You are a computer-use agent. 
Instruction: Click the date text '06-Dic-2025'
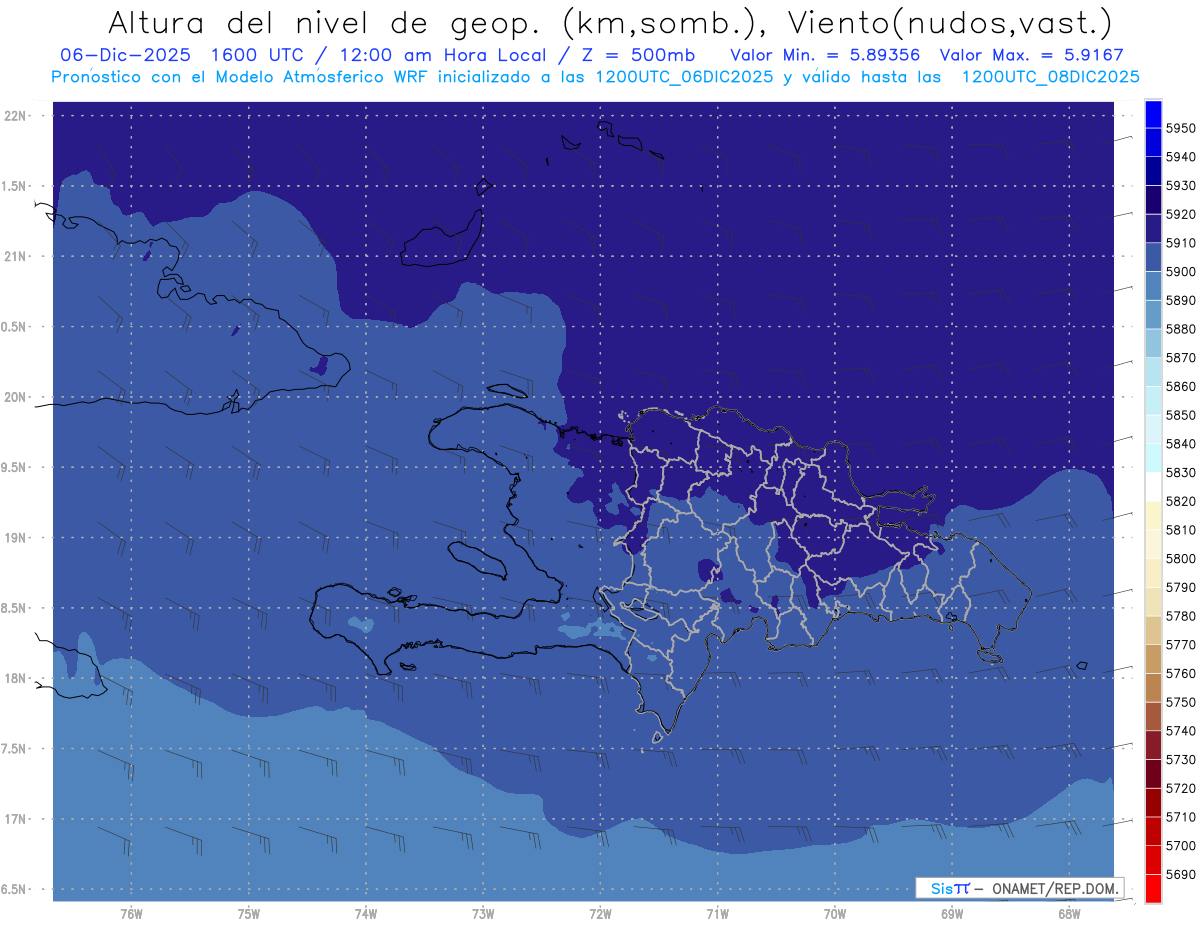(x=125, y=56)
